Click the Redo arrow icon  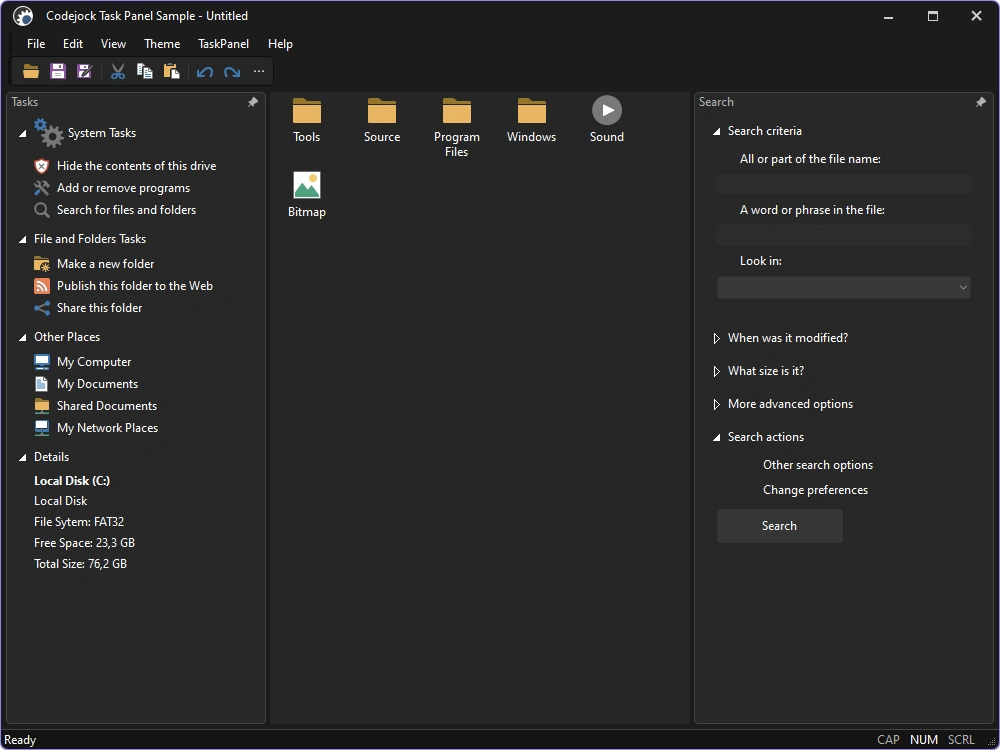point(232,71)
